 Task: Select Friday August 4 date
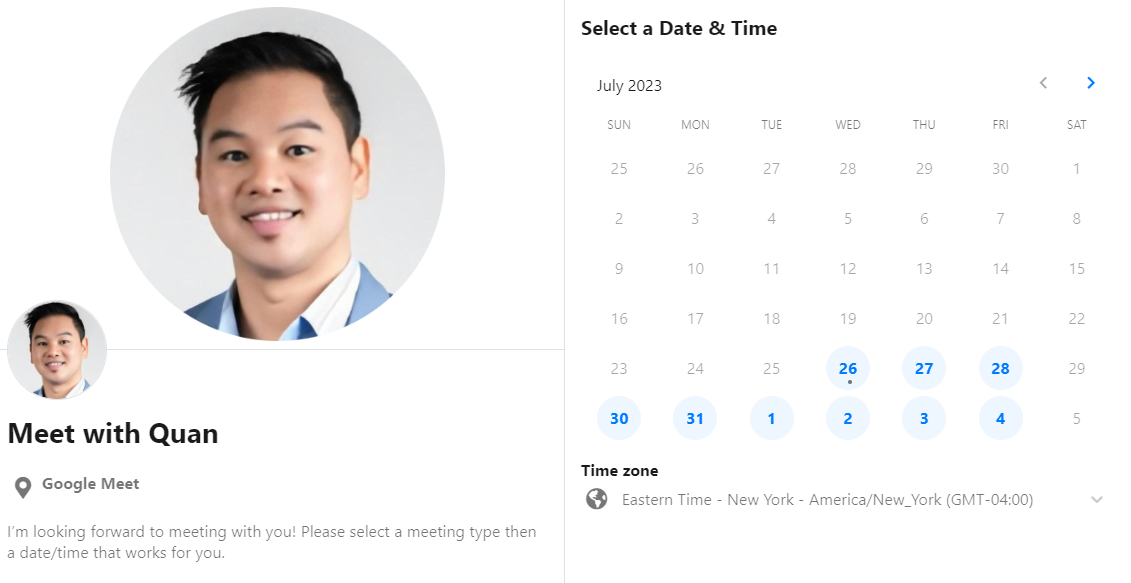click(x=1000, y=418)
